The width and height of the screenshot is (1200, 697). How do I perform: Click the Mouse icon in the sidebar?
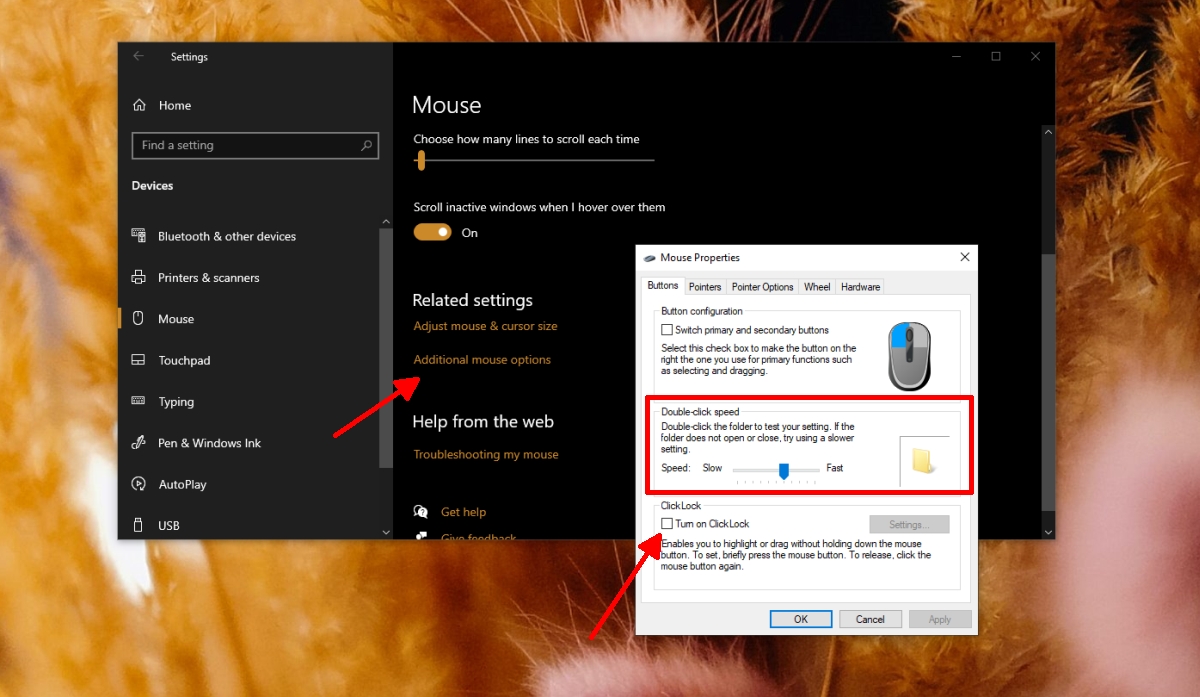(x=138, y=318)
